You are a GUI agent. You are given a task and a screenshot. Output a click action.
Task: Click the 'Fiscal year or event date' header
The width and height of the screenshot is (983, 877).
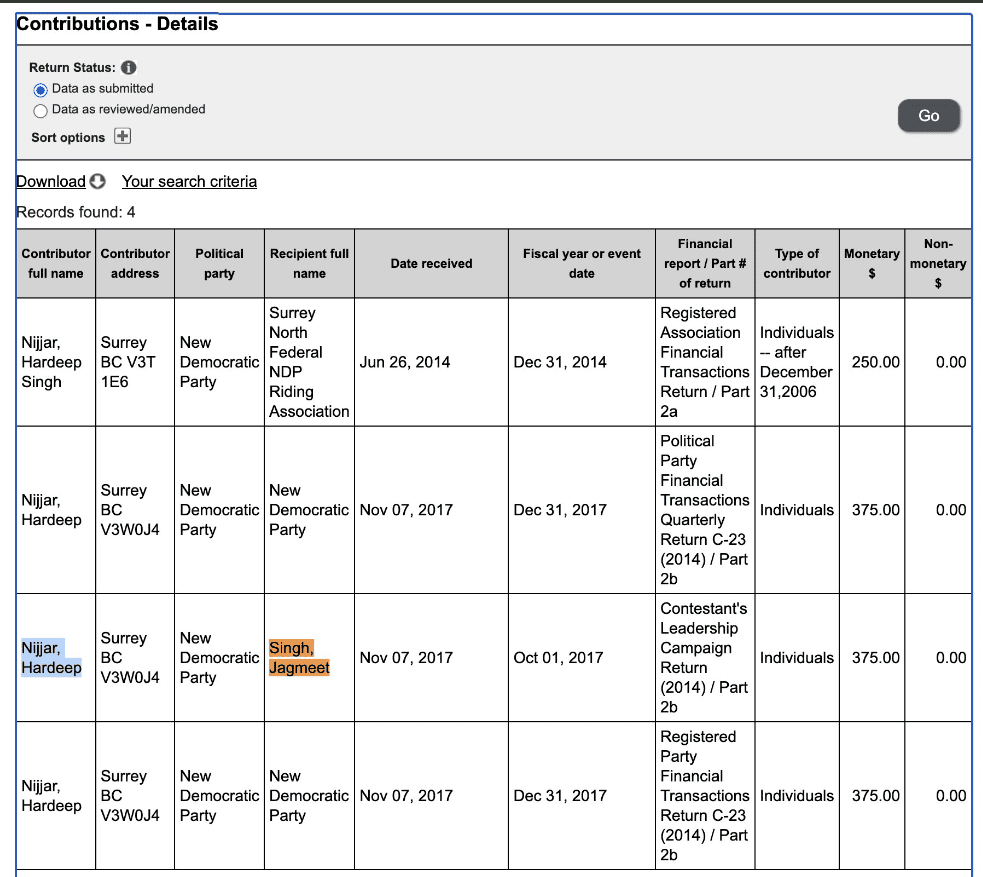click(x=581, y=264)
